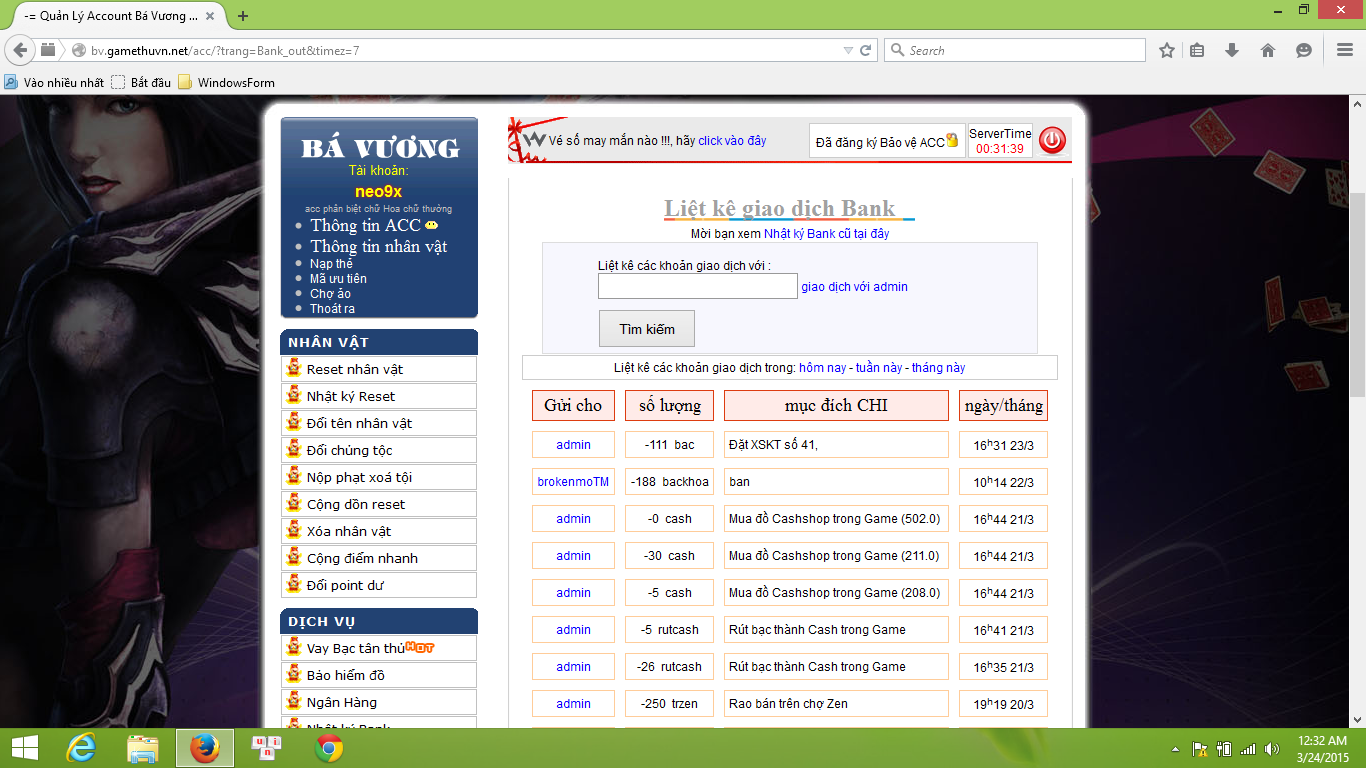Screen dimensions: 1366x768
Task: Select the Quản Lý Account Bá Vương tab
Action: 113,16
